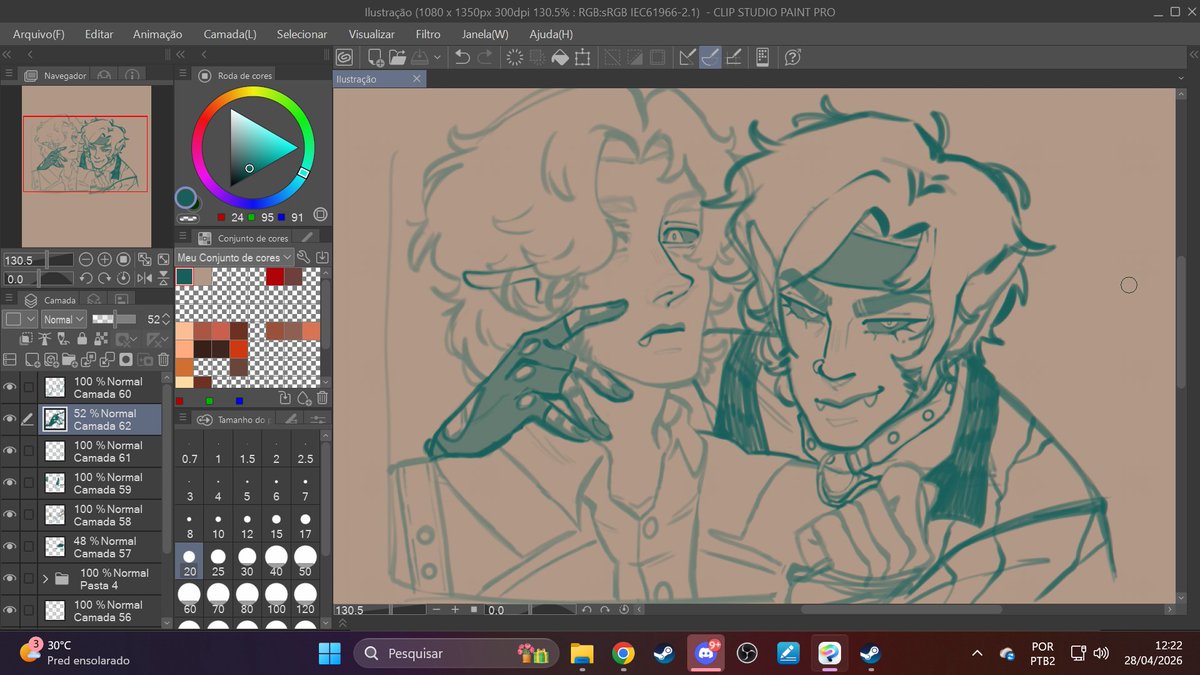1200x675 pixels.
Task: Click the Open file folder icon
Action: (397, 57)
